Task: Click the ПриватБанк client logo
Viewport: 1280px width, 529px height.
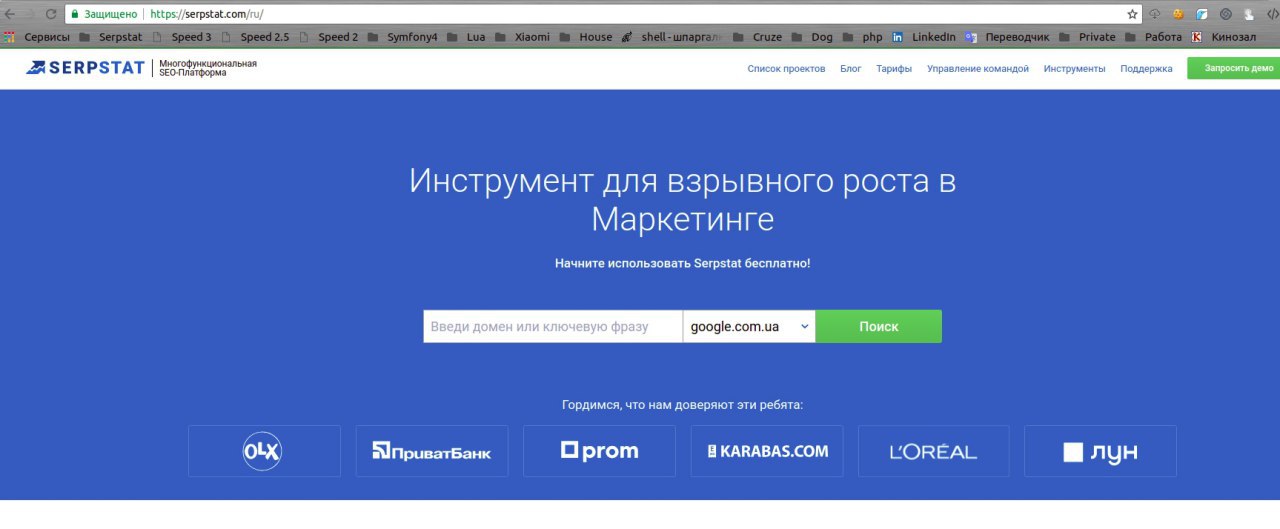Action: pos(432,451)
